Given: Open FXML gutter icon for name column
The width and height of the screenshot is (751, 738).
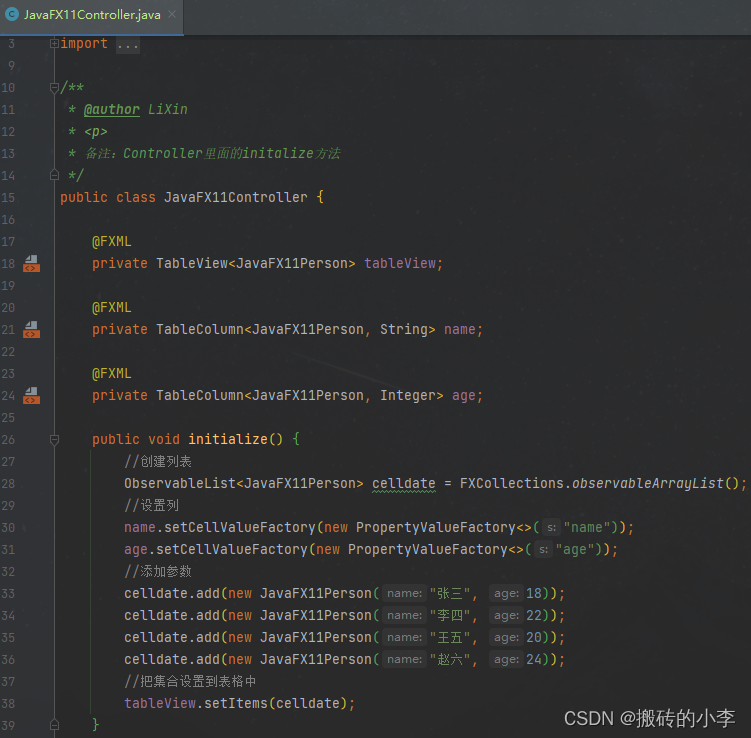Looking at the screenshot, I should tap(32, 329).
